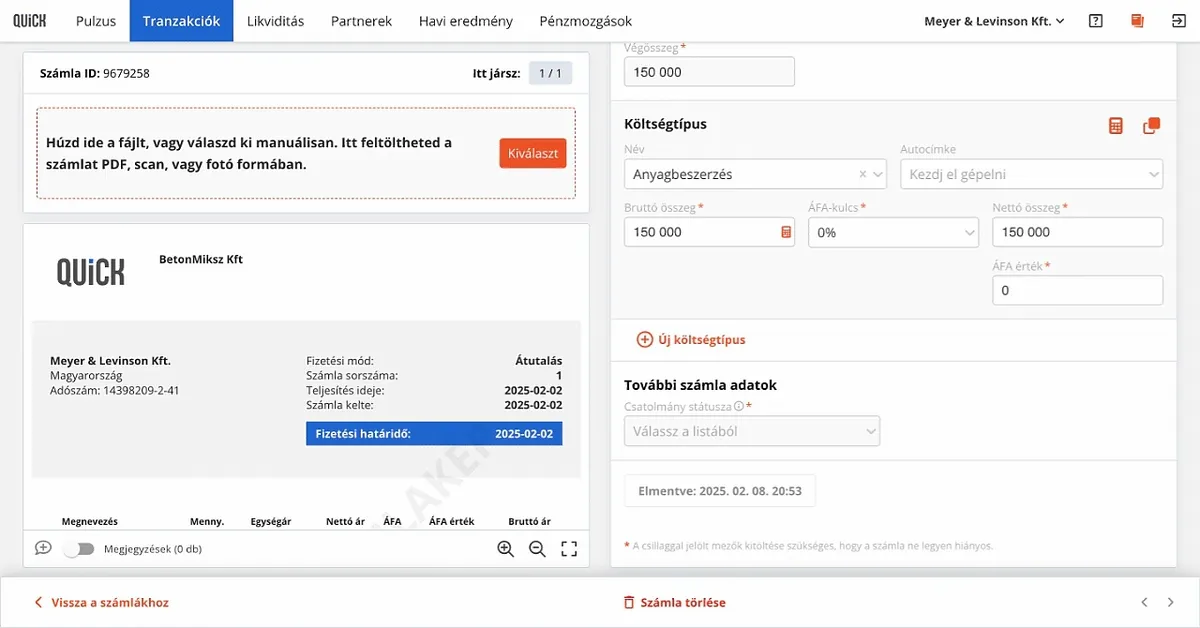1200x628 pixels.
Task: Click the file drop area text
Action: (248, 153)
